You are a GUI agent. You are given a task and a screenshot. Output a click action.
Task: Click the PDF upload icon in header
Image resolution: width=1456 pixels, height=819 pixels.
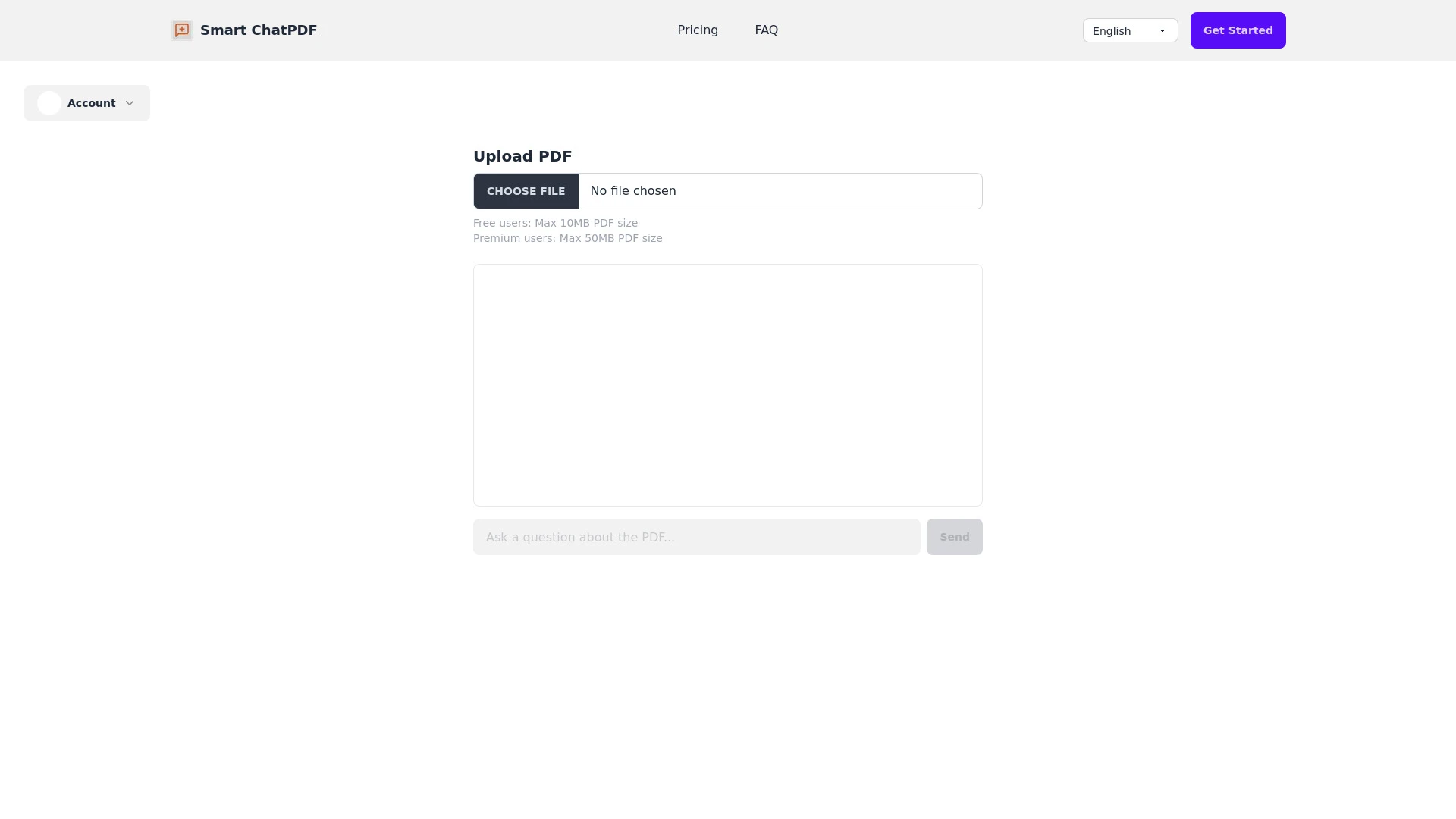(182, 30)
